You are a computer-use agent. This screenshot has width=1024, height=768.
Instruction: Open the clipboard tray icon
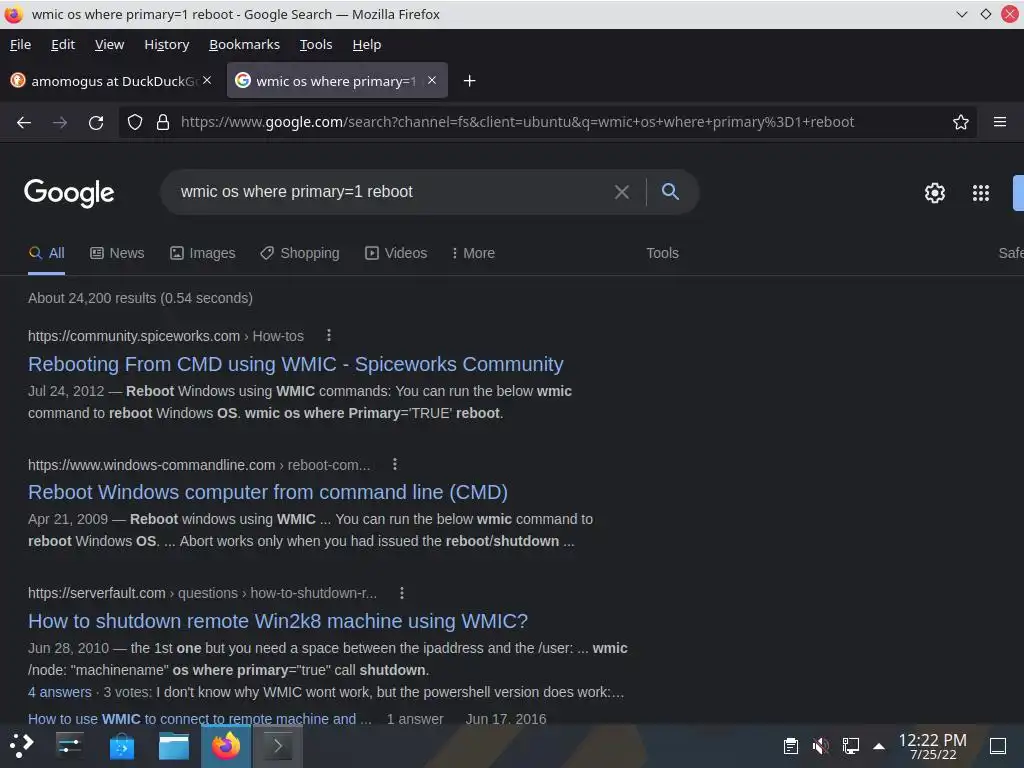coord(790,746)
